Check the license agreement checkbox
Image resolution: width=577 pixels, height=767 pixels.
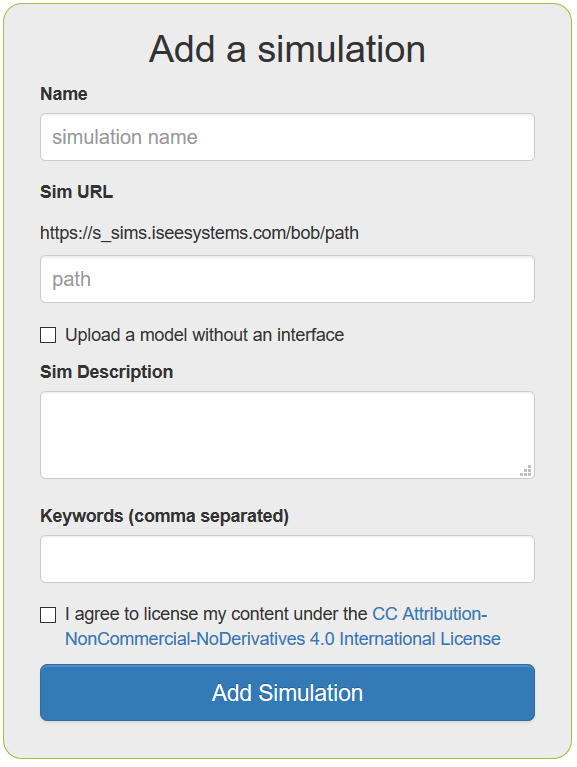pyautogui.click(x=48, y=615)
